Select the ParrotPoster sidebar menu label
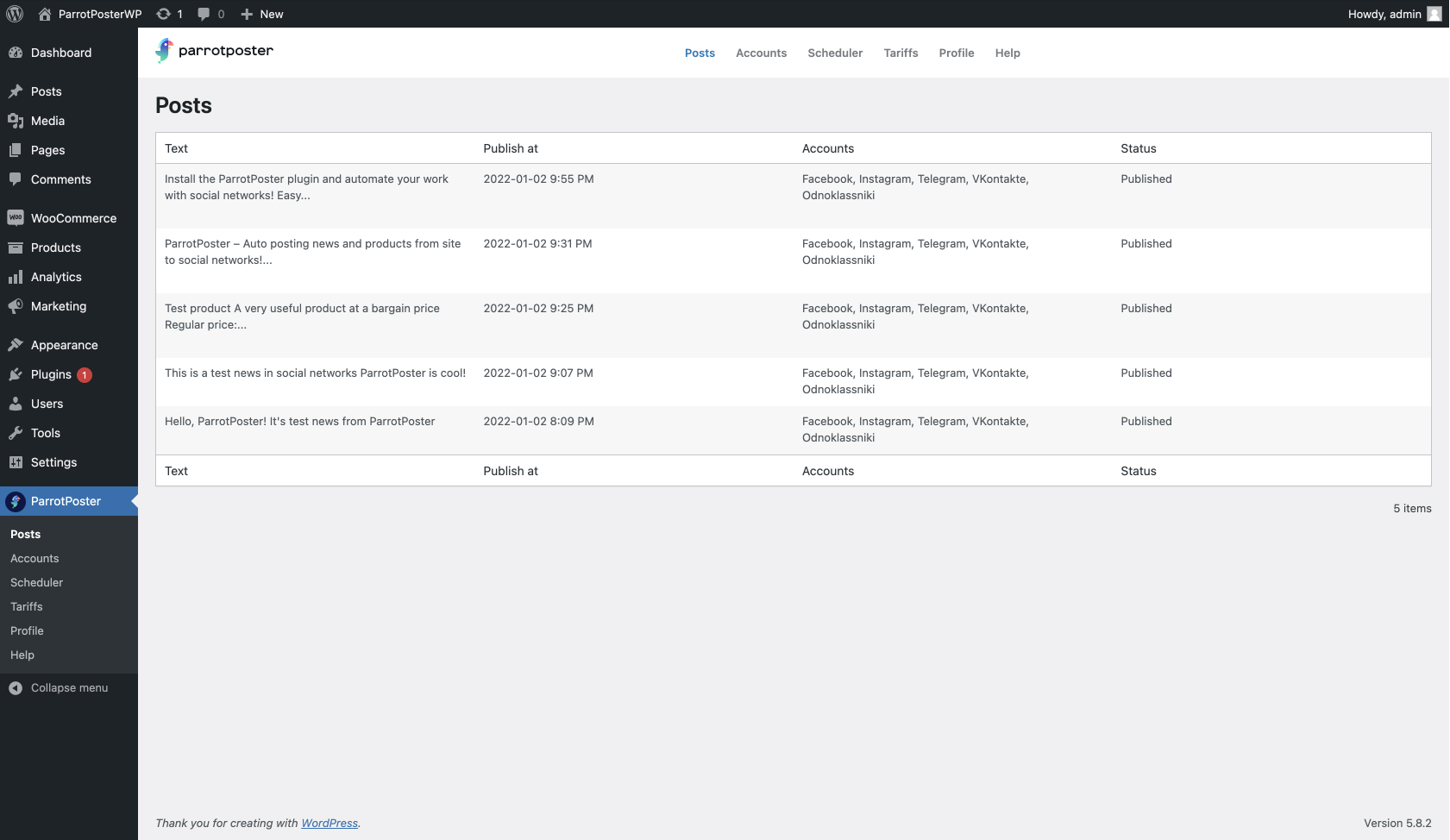Screen dimensions: 1450x840 pos(66,501)
